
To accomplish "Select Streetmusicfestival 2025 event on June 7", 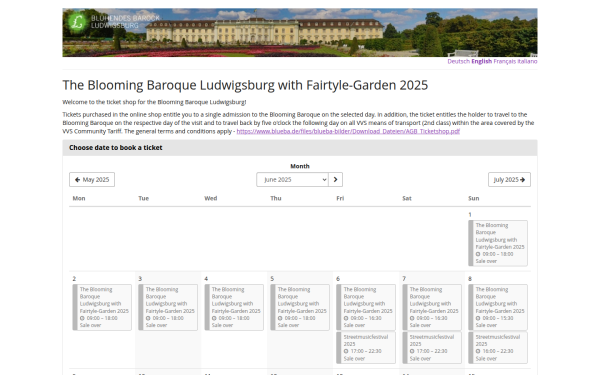I will [432, 347].
